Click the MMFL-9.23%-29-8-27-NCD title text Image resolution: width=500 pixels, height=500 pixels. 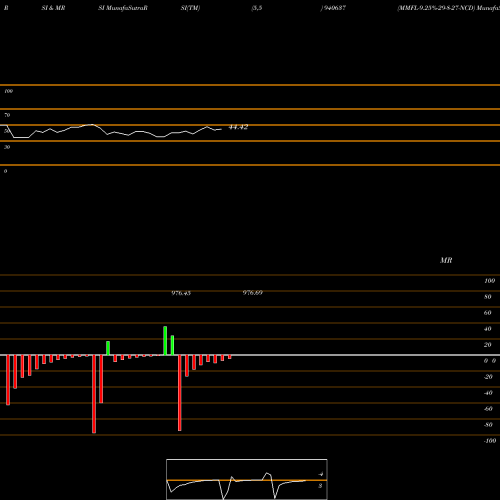click(x=436, y=8)
